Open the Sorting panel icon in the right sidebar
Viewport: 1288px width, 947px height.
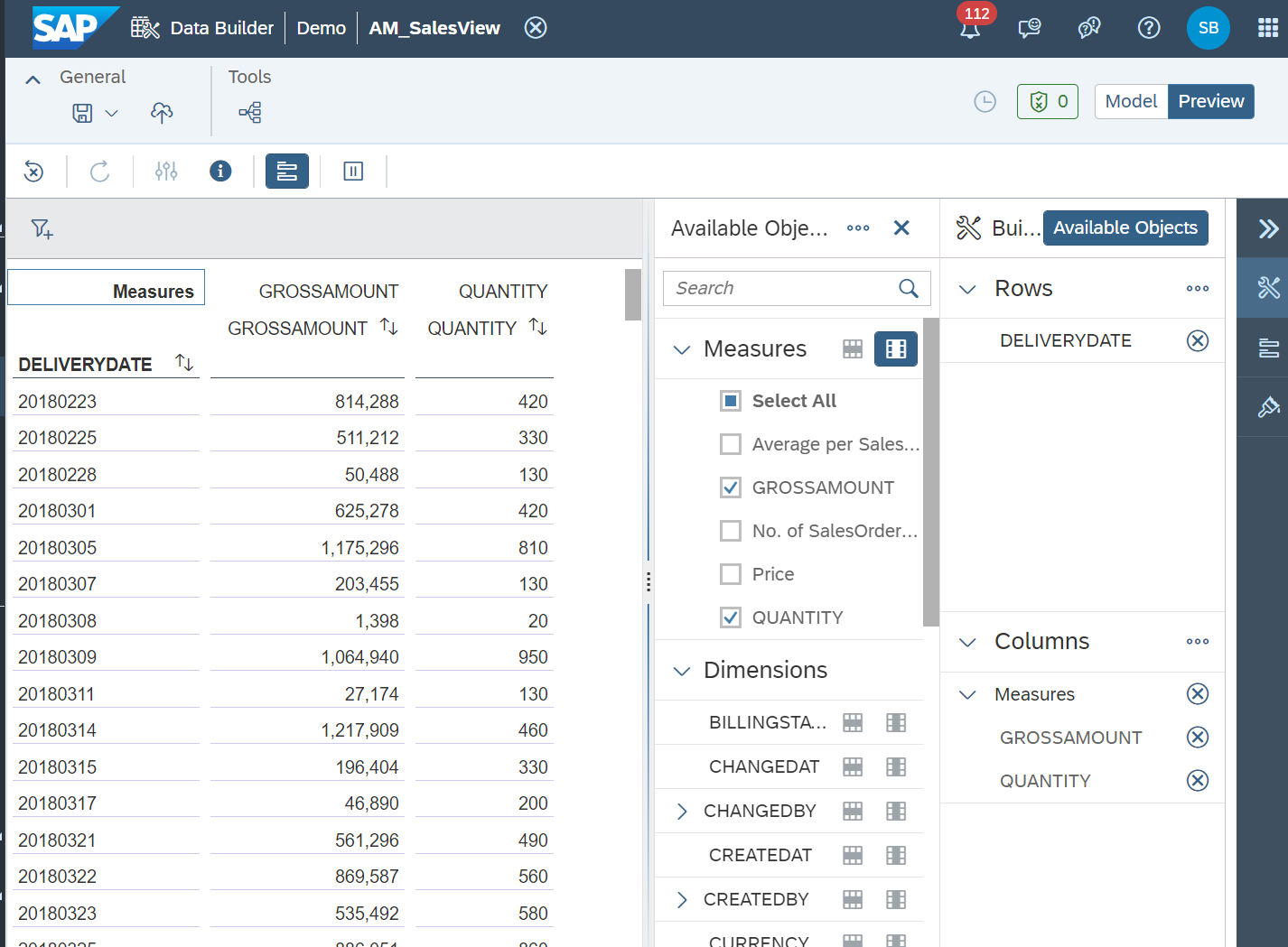pos(1269,347)
